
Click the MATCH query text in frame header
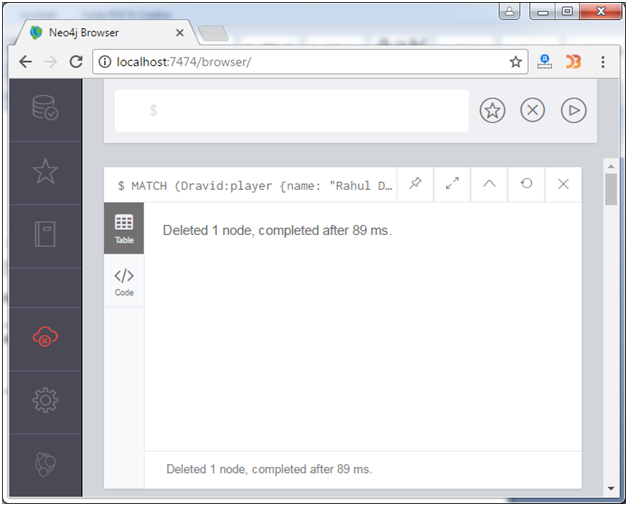tap(255, 186)
